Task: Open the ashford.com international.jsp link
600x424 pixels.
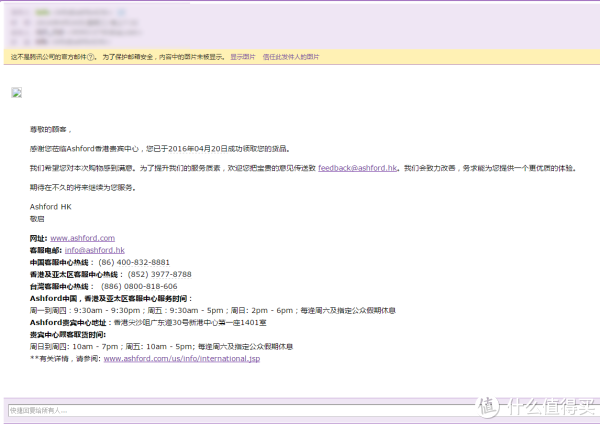Action: pos(182,359)
